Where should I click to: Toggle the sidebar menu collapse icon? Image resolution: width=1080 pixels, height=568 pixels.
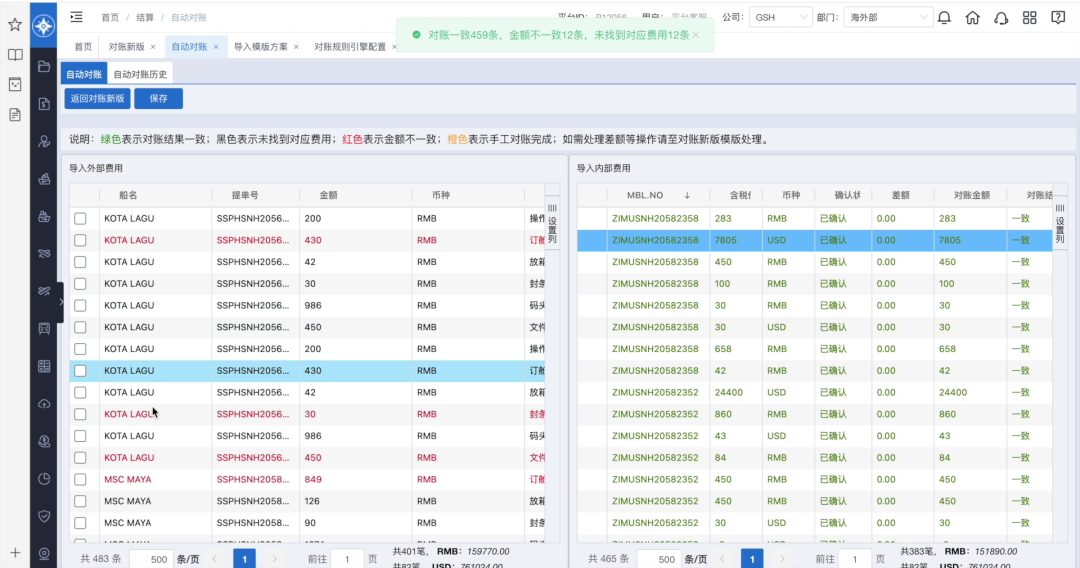77,17
